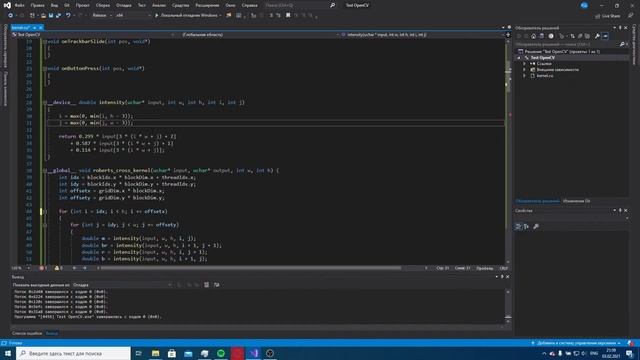The image size is (640, 360).
Task: Open the Windows Start menu
Action: tap(8, 353)
